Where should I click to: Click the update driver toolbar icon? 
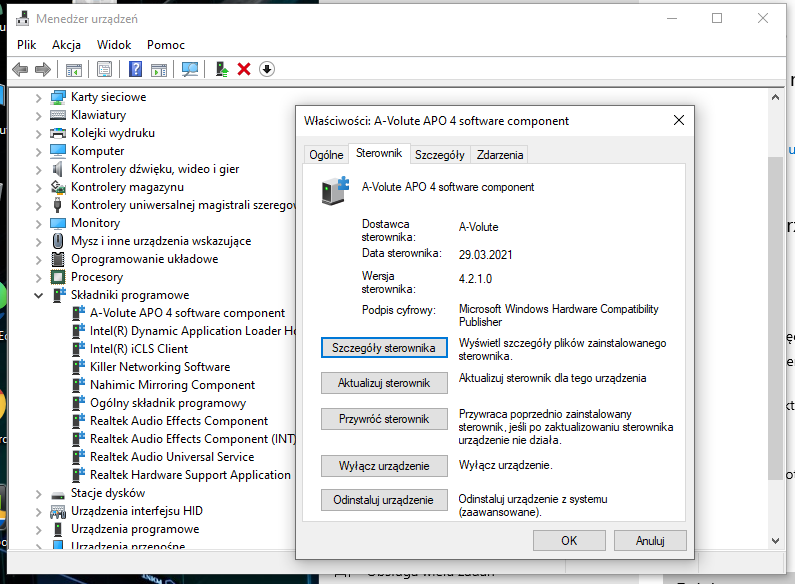[222, 69]
